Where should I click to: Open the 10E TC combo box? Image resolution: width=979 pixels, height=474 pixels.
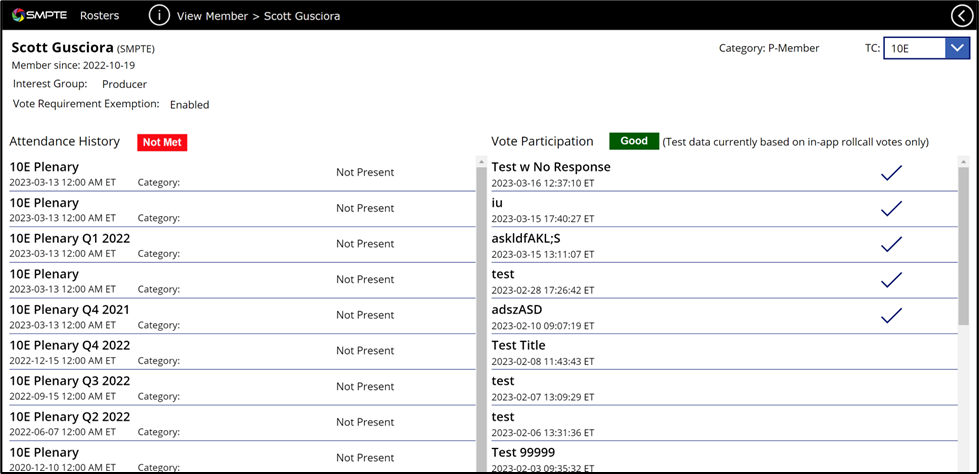click(914, 48)
